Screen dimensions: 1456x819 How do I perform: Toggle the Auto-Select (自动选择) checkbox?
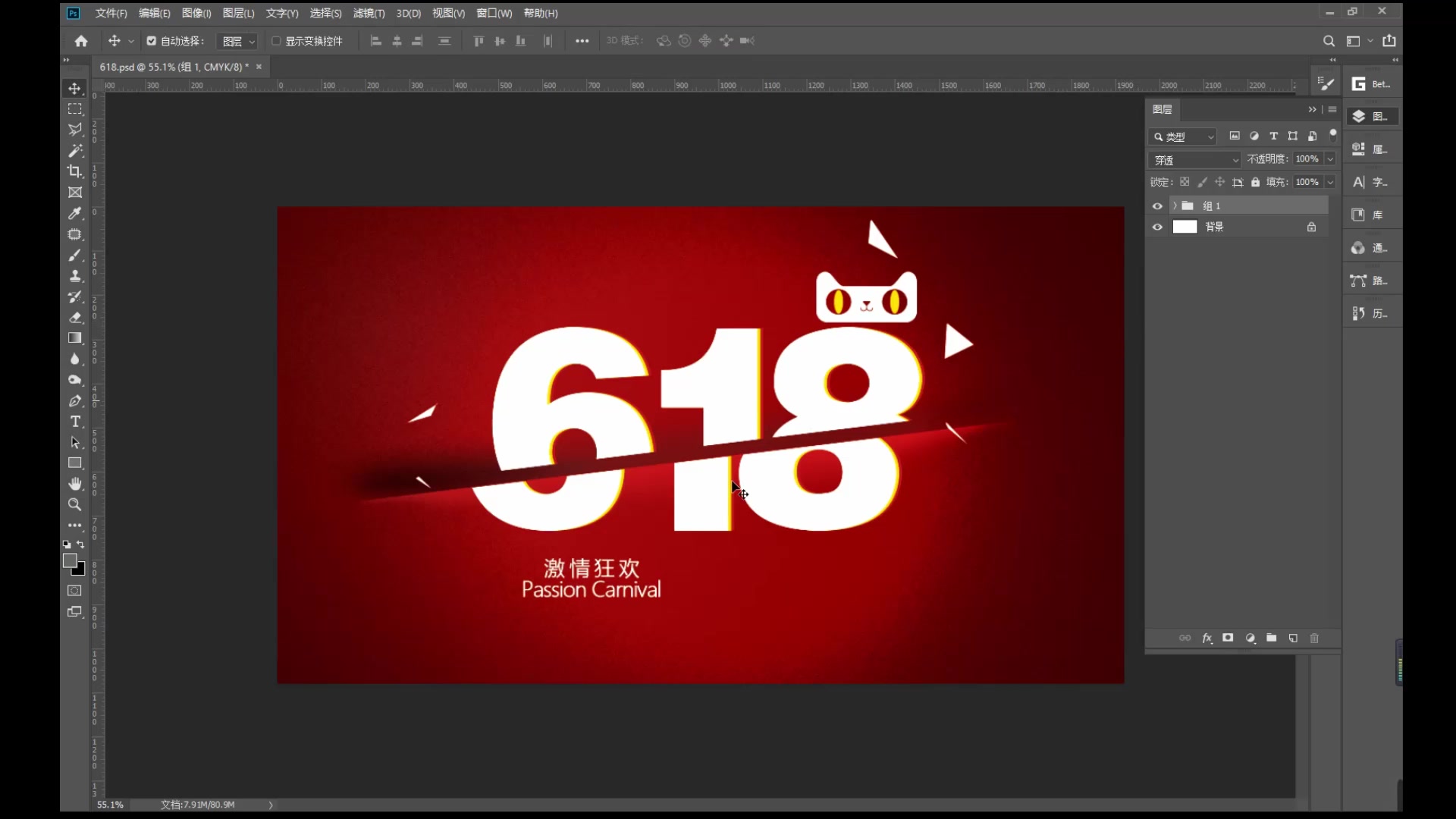(x=151, y=41)
